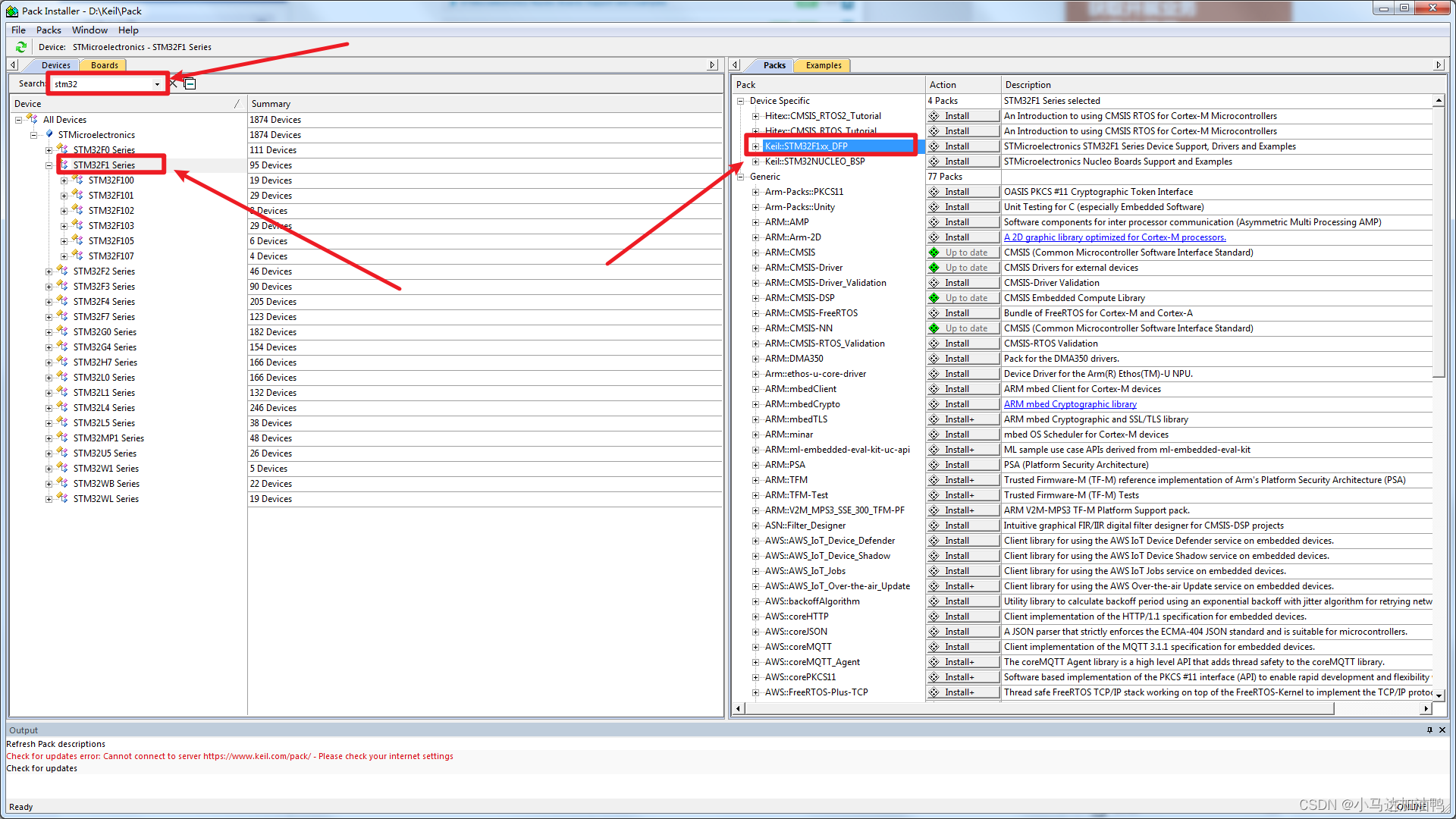Install the Keil::STM32NUCLEO_BSP pack
Image resolution: width=1456 pixels, height=819 pixels.
(963, 162)
